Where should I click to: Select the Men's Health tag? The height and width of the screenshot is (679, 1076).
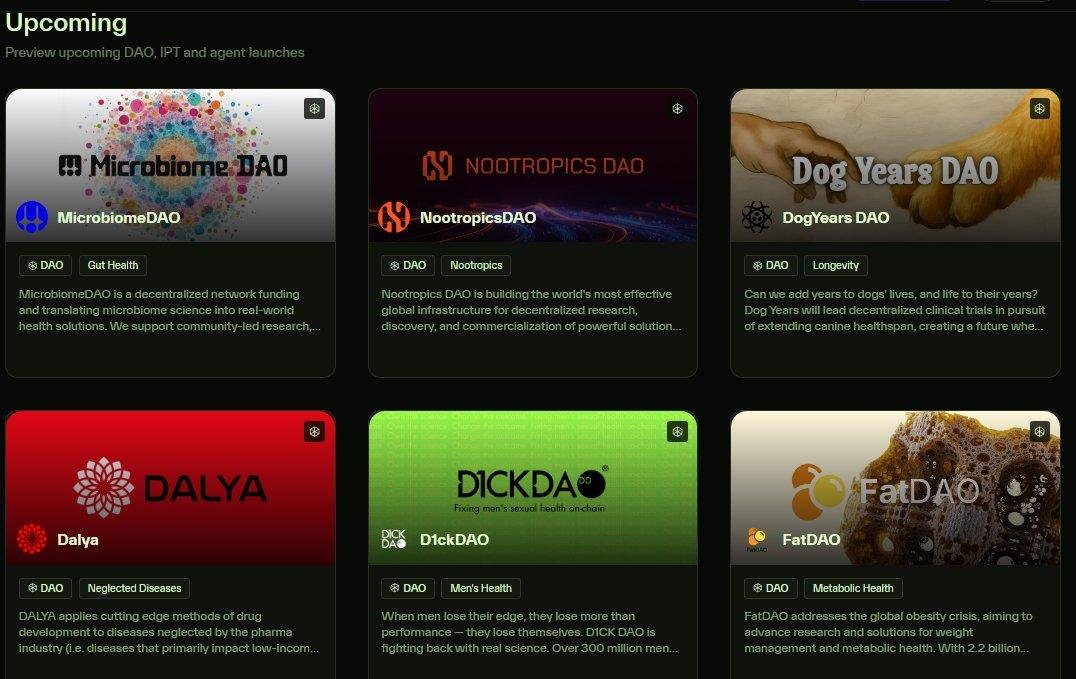[481, 588]
